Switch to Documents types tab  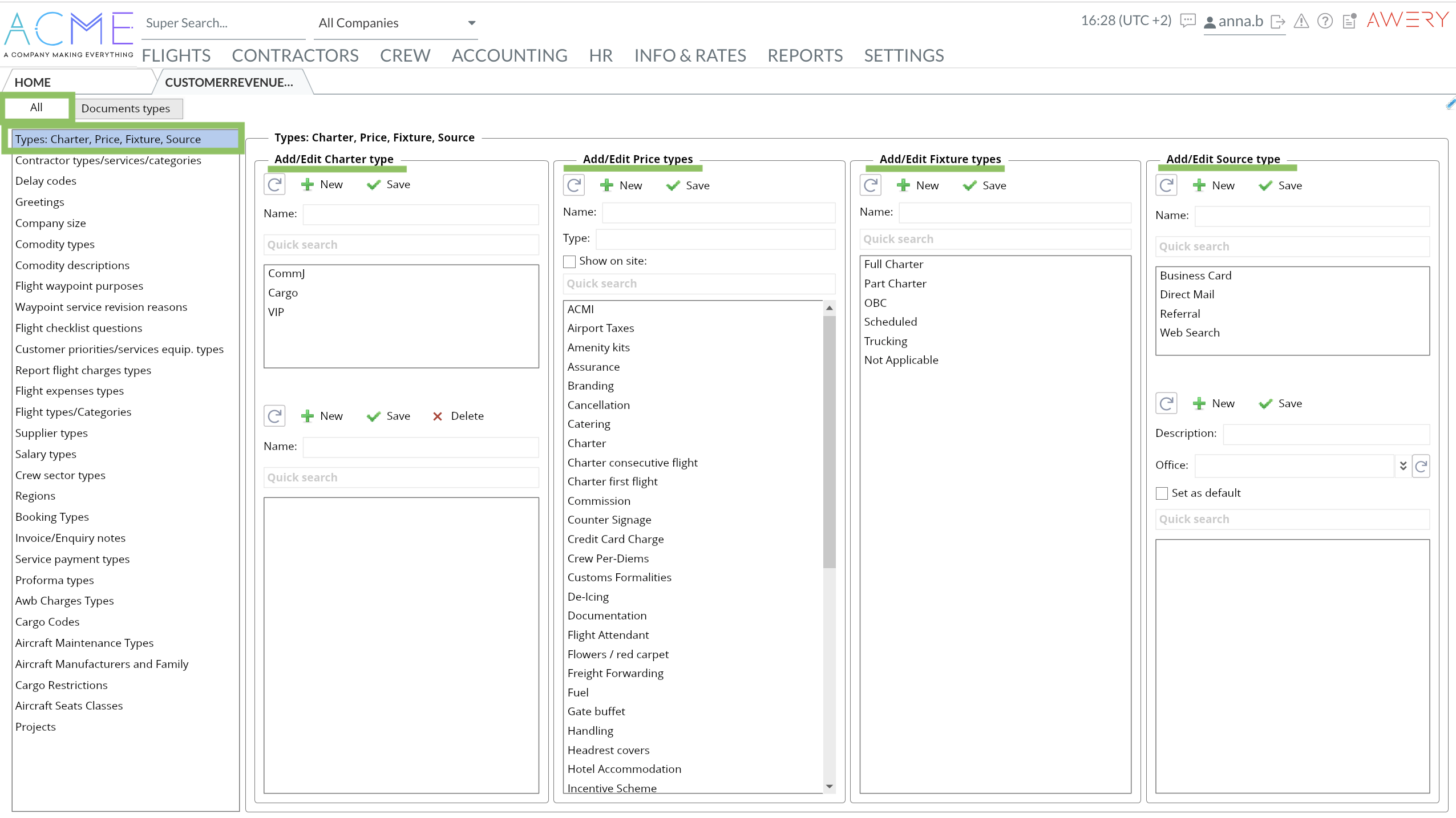coord(126,108)
